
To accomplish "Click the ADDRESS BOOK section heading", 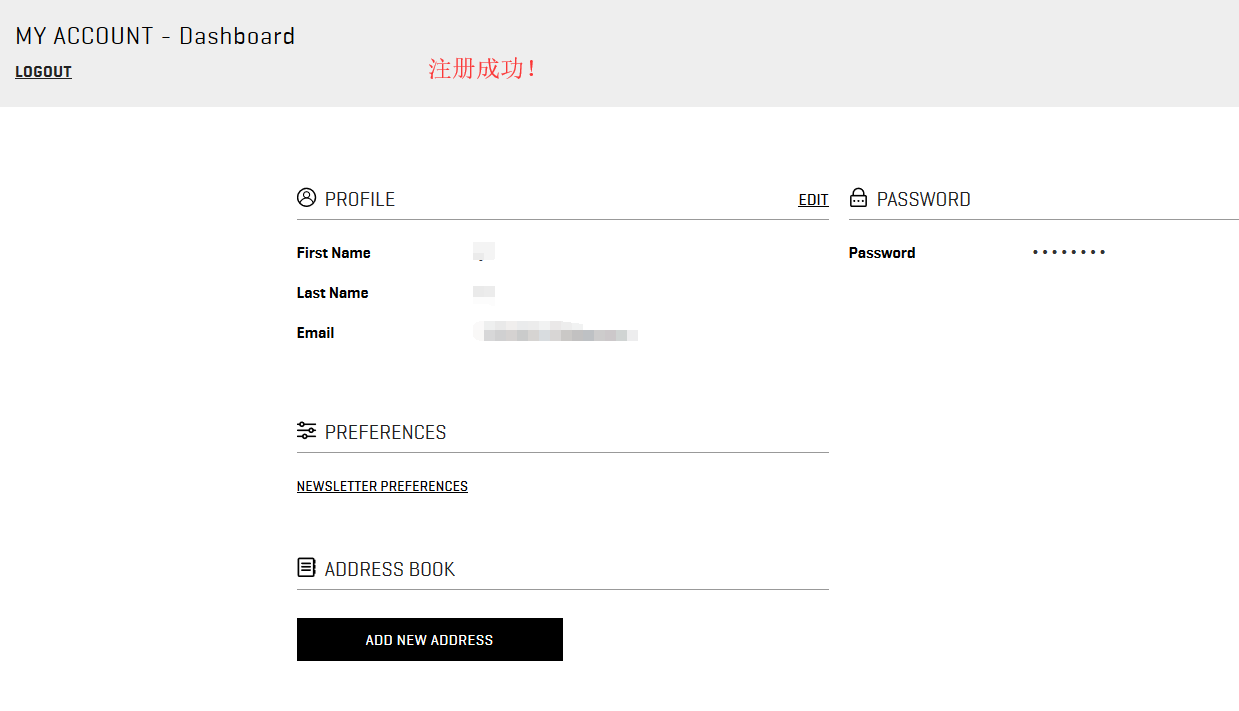I will 389,569.
